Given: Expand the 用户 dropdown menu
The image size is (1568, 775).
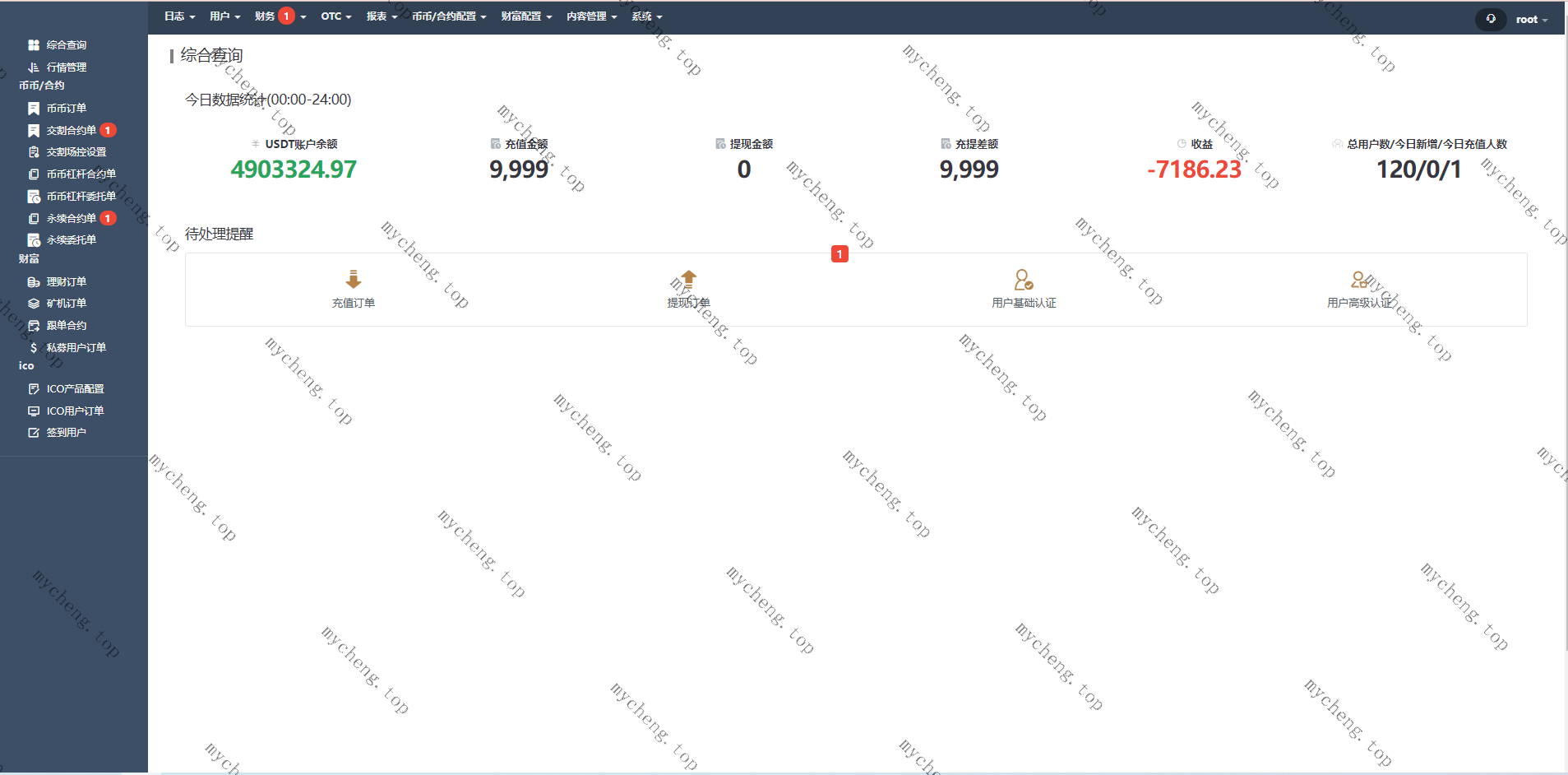Looking at the screenshot, I should pos(224,16).
